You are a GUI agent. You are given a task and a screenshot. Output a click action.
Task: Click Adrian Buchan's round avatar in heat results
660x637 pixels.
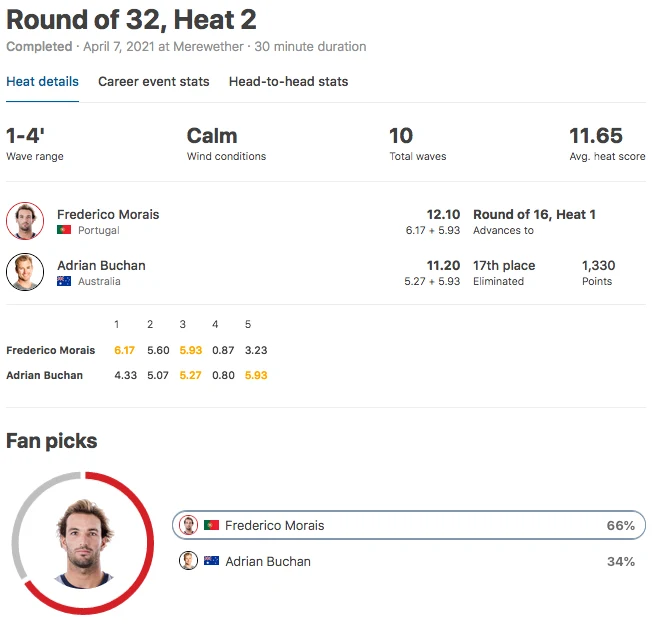point(25,272)
